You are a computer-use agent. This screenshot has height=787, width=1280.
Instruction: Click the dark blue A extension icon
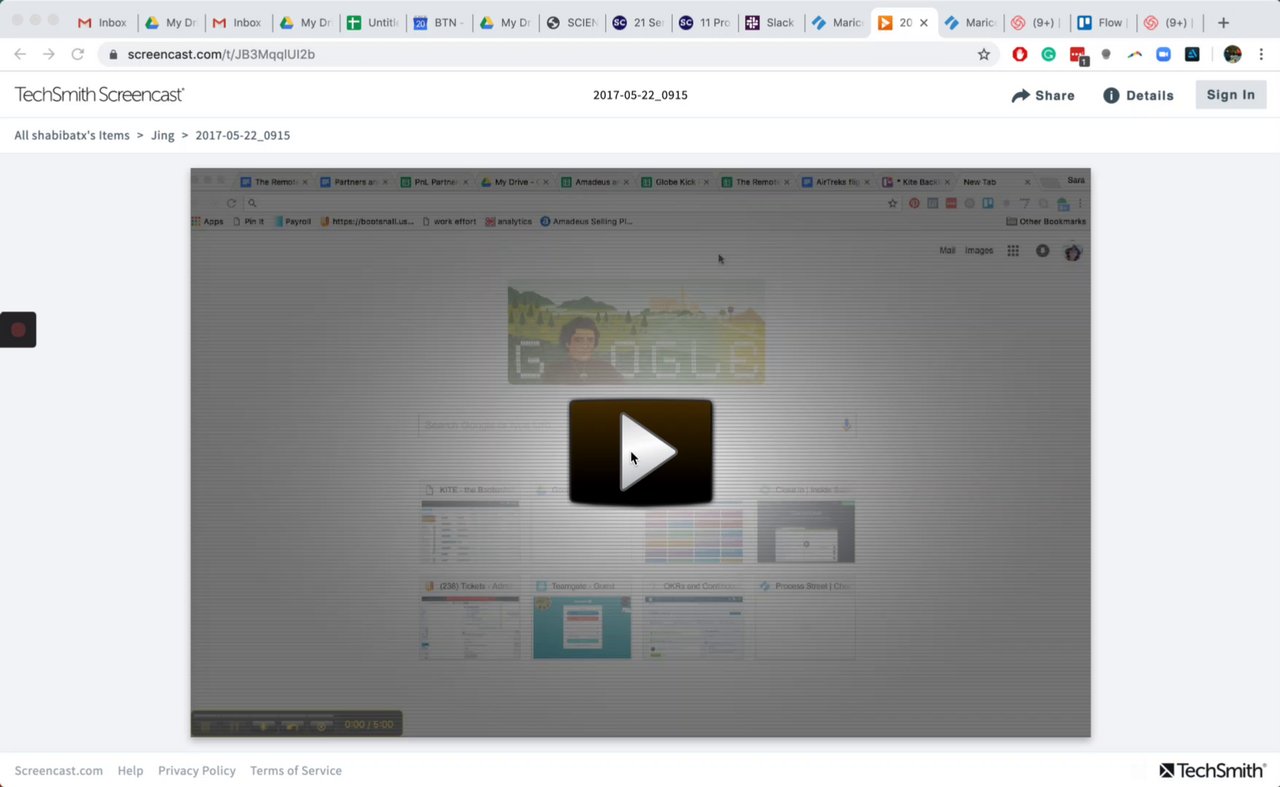click(x=1192, y=54)
